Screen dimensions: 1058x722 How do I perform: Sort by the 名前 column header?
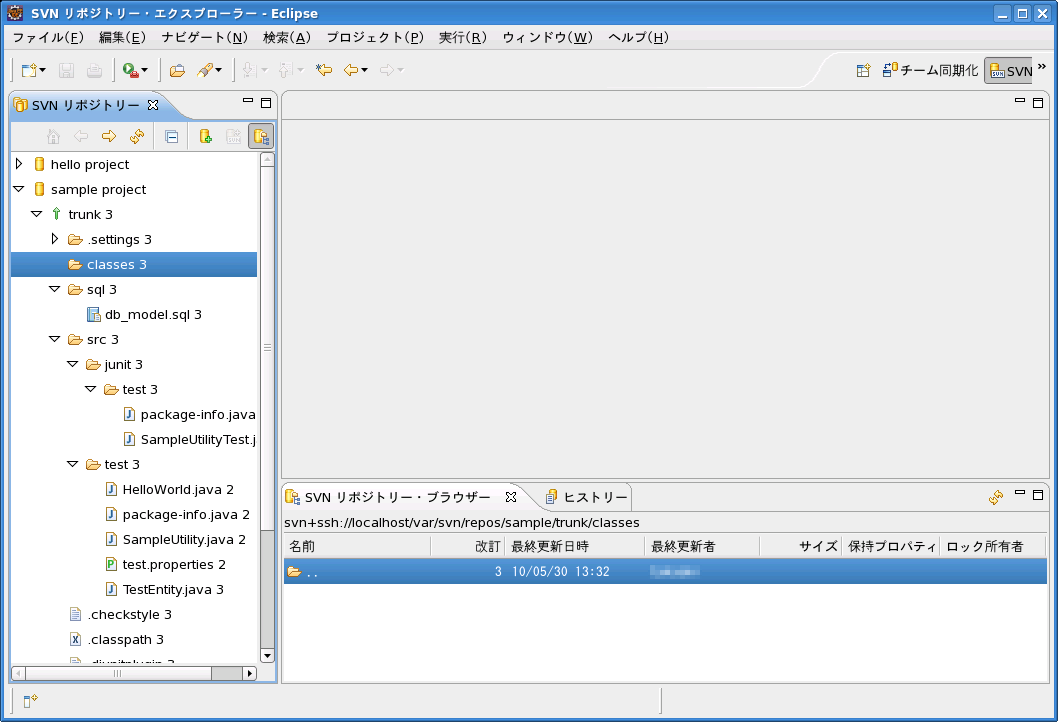tap(358, 546)
